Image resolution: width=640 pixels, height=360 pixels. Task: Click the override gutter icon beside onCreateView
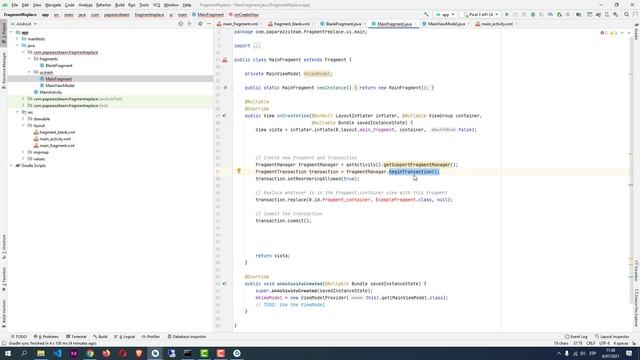coord(224,116)
